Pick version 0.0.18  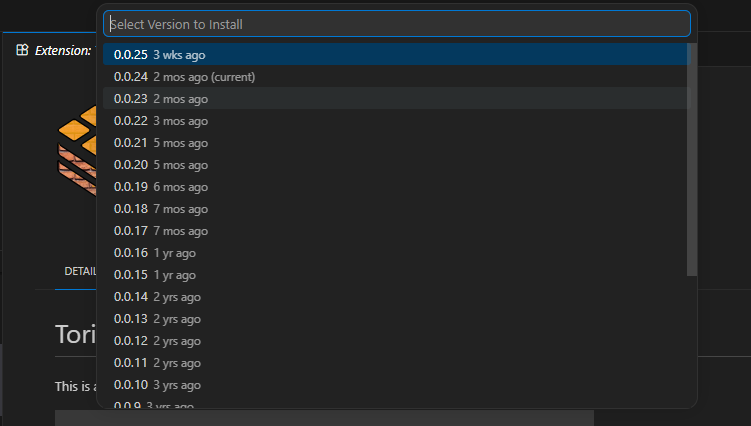(160, 209)
